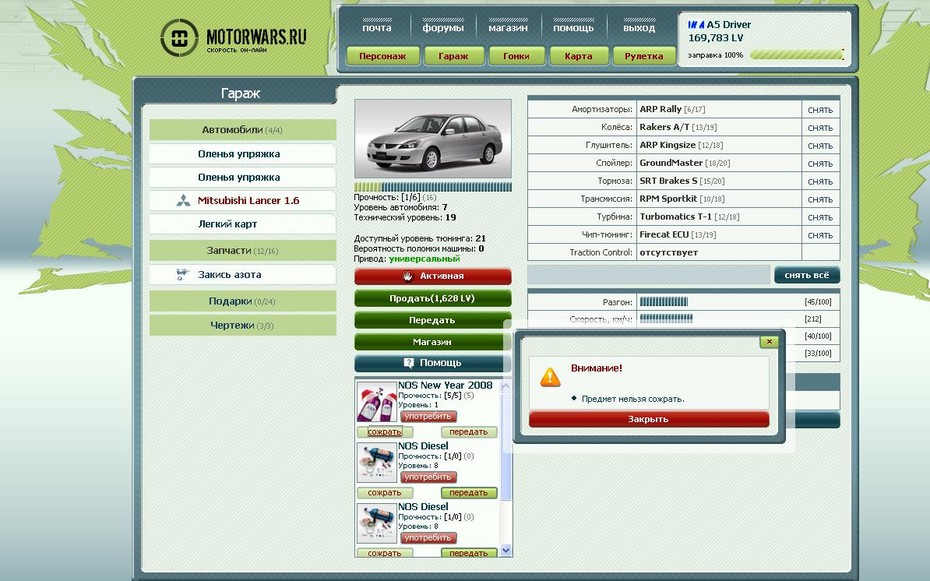Click the Motorwars.ru round logo icon
This screenshot has width=930, height=581.
179,38
